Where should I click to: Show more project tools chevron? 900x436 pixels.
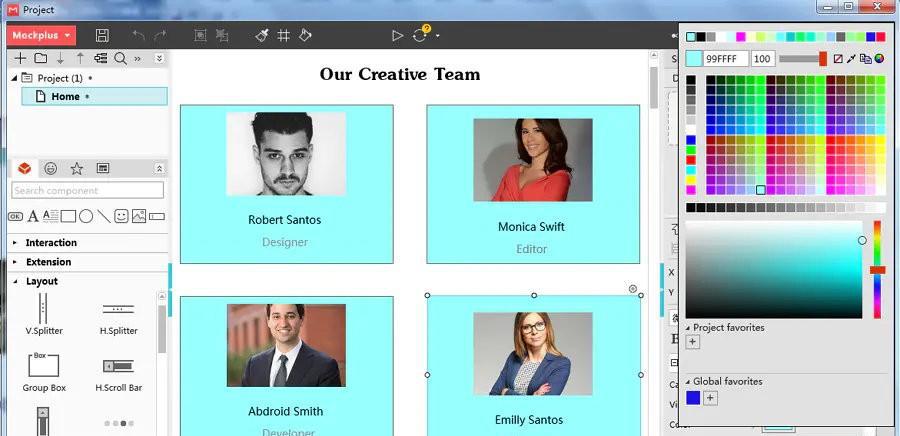[x=138, y=59]
